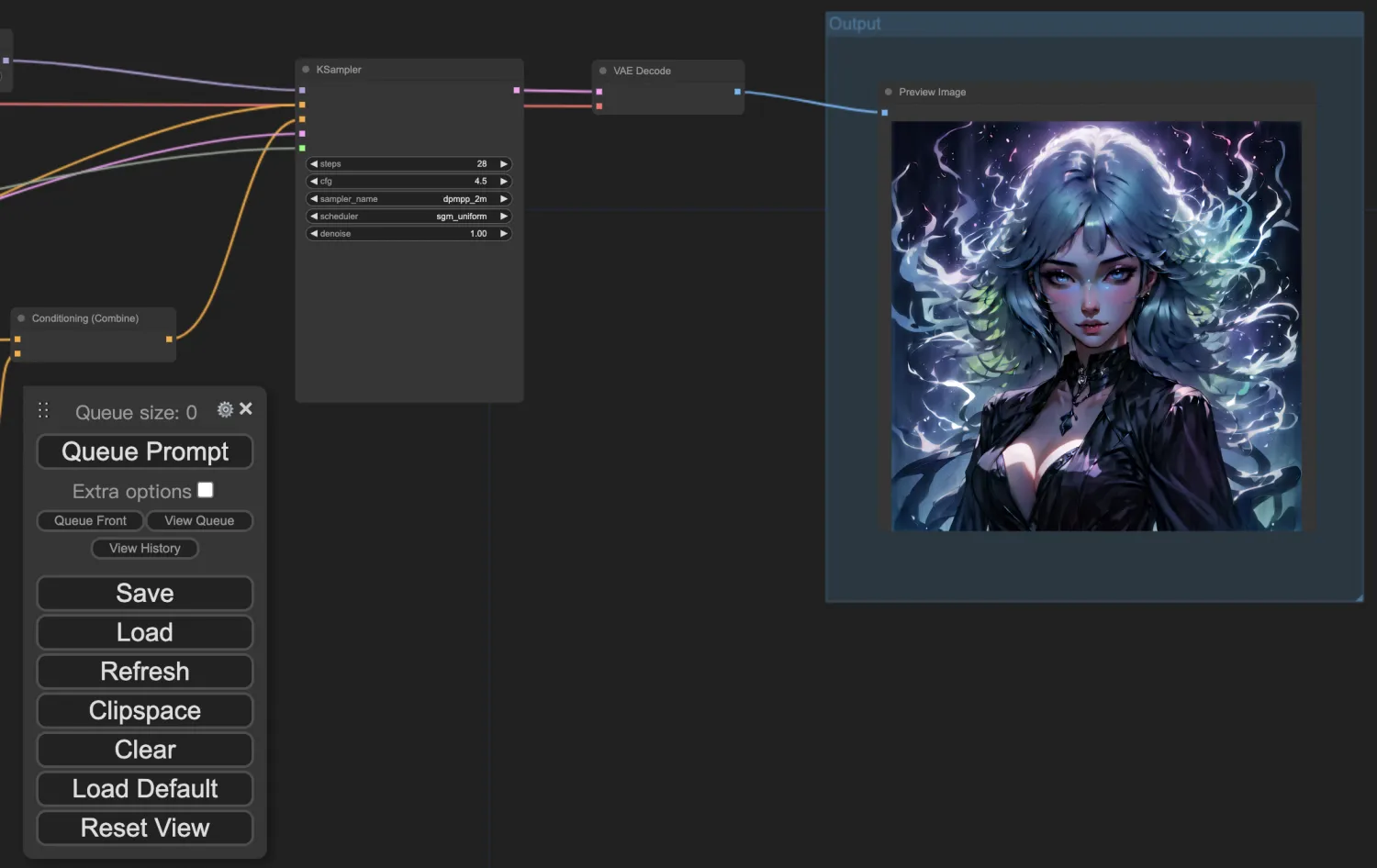Load a workflow file
Image resolution: width=1377 pixels, height=868 pixels.
click(x=145, y=632)
